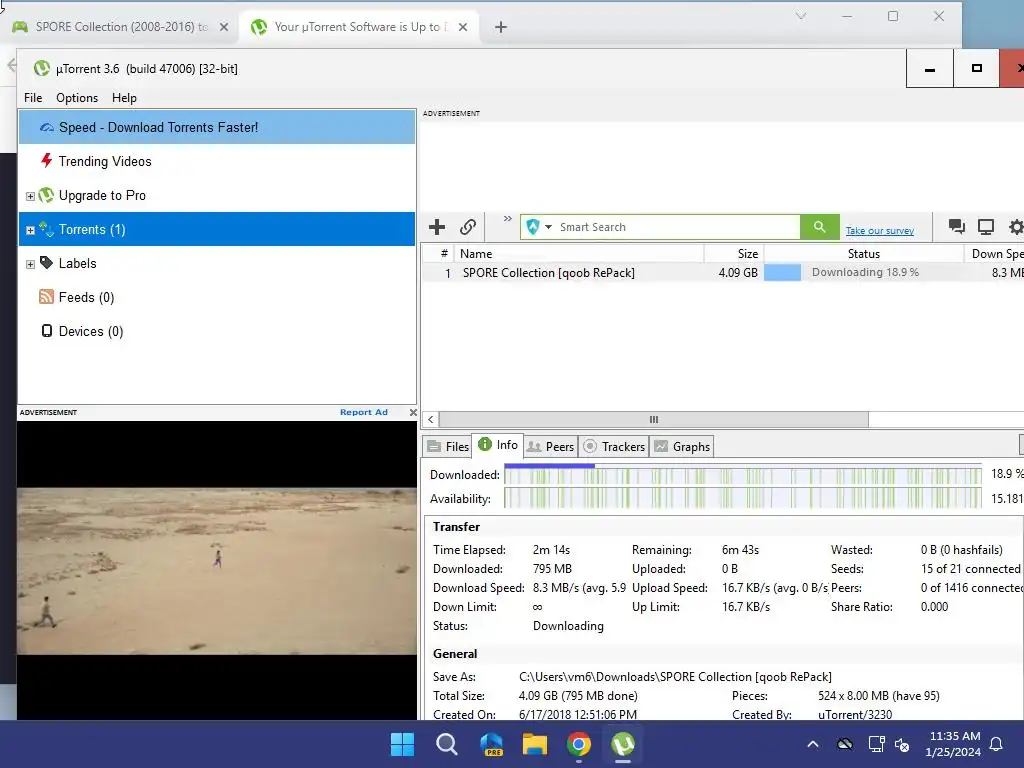Open preferences gear icon in toolbar
Image resolution: width=1024 pixels, height=768 pixels.
click(1016, 227)
